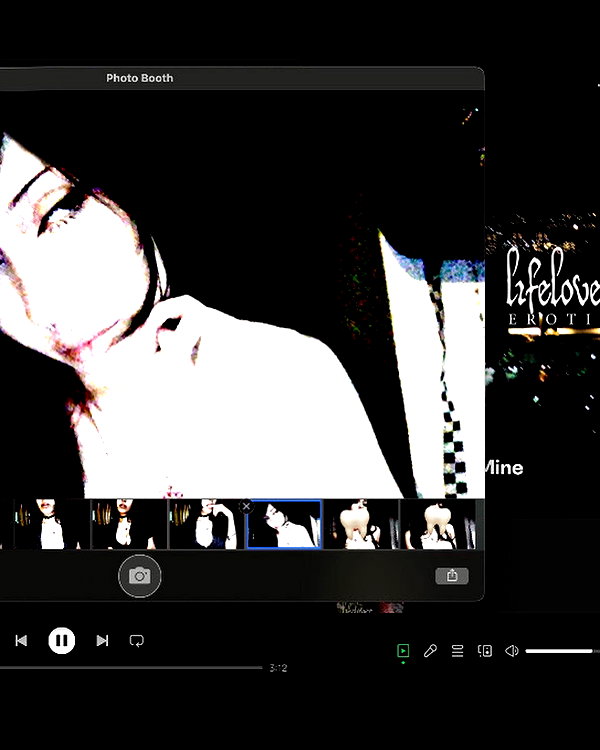
Task: Open the Photo Booth share menu
Action: [x=452, y=576]
